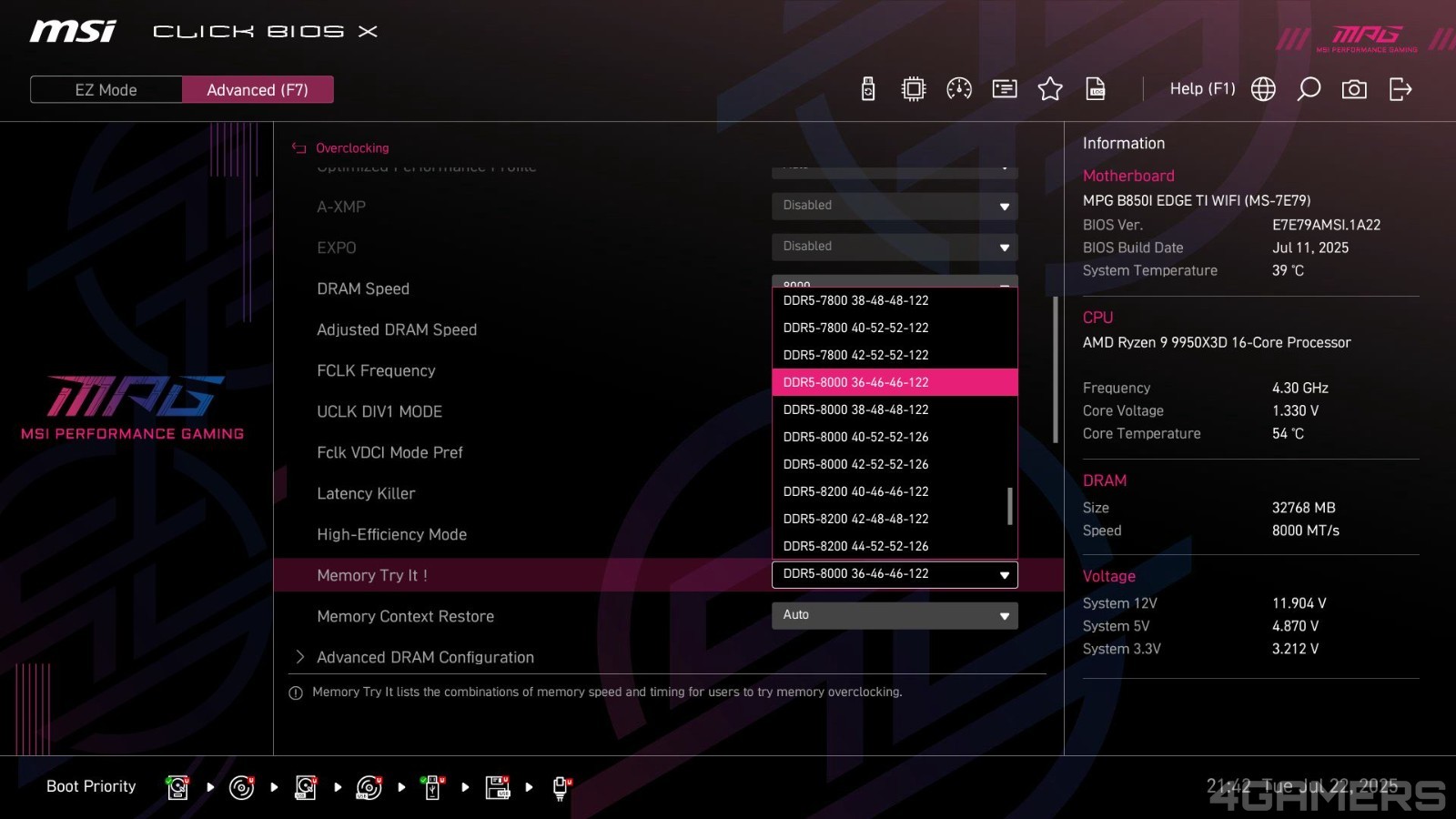Click the dropdown list scrollbar thumb
Screen dimensions: 1456x819
[x=1010, y=507]
